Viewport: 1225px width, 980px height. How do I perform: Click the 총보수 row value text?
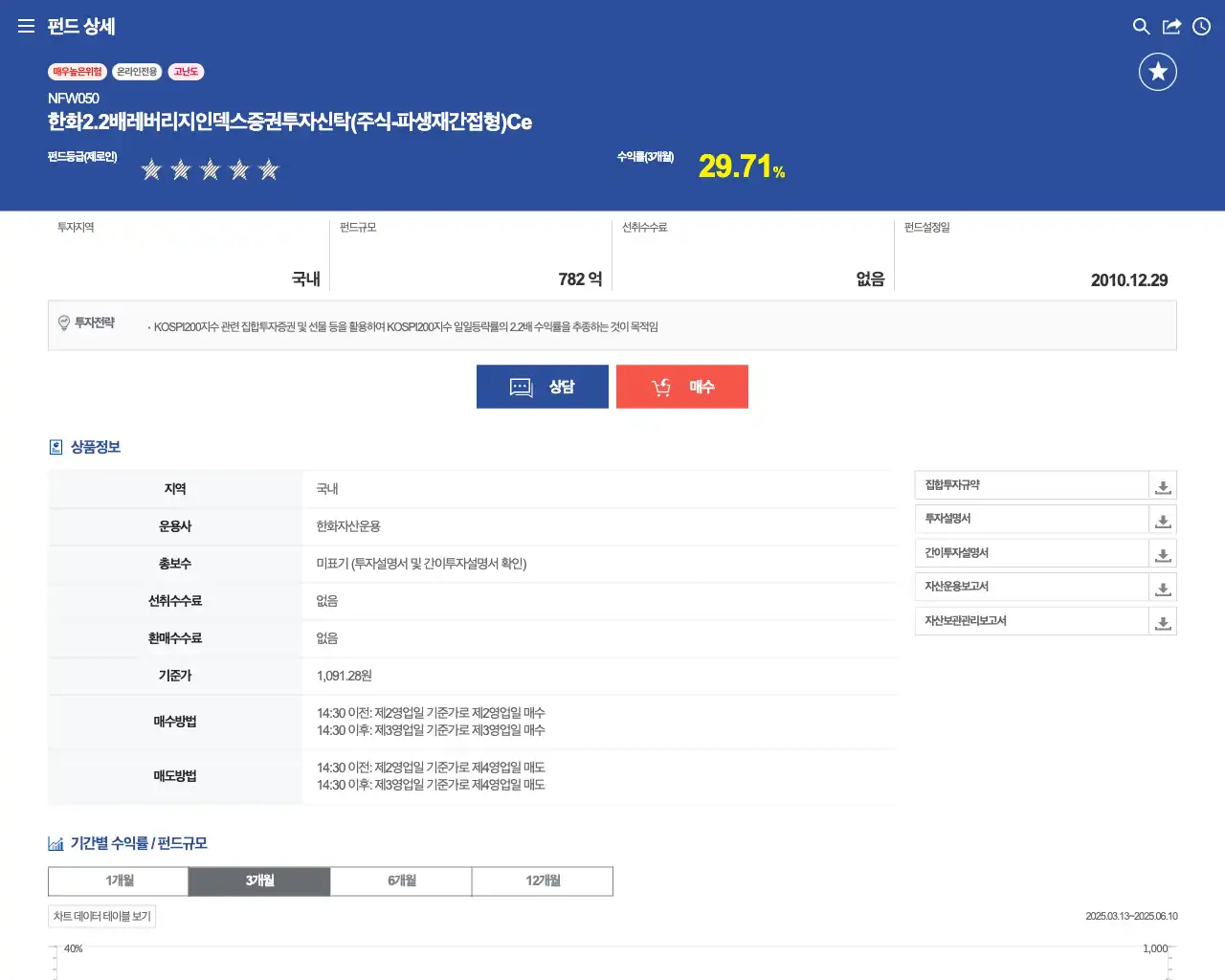[421, 564]
